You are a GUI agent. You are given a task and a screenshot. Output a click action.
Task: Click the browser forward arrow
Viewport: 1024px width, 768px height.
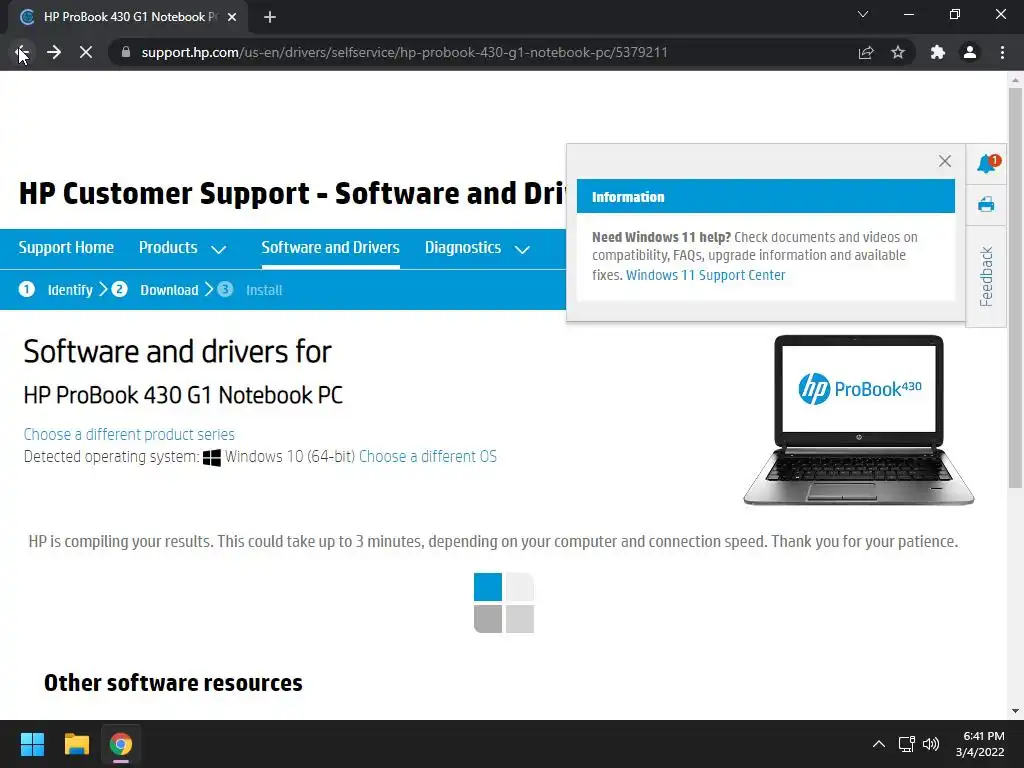(x=54, y=52)
